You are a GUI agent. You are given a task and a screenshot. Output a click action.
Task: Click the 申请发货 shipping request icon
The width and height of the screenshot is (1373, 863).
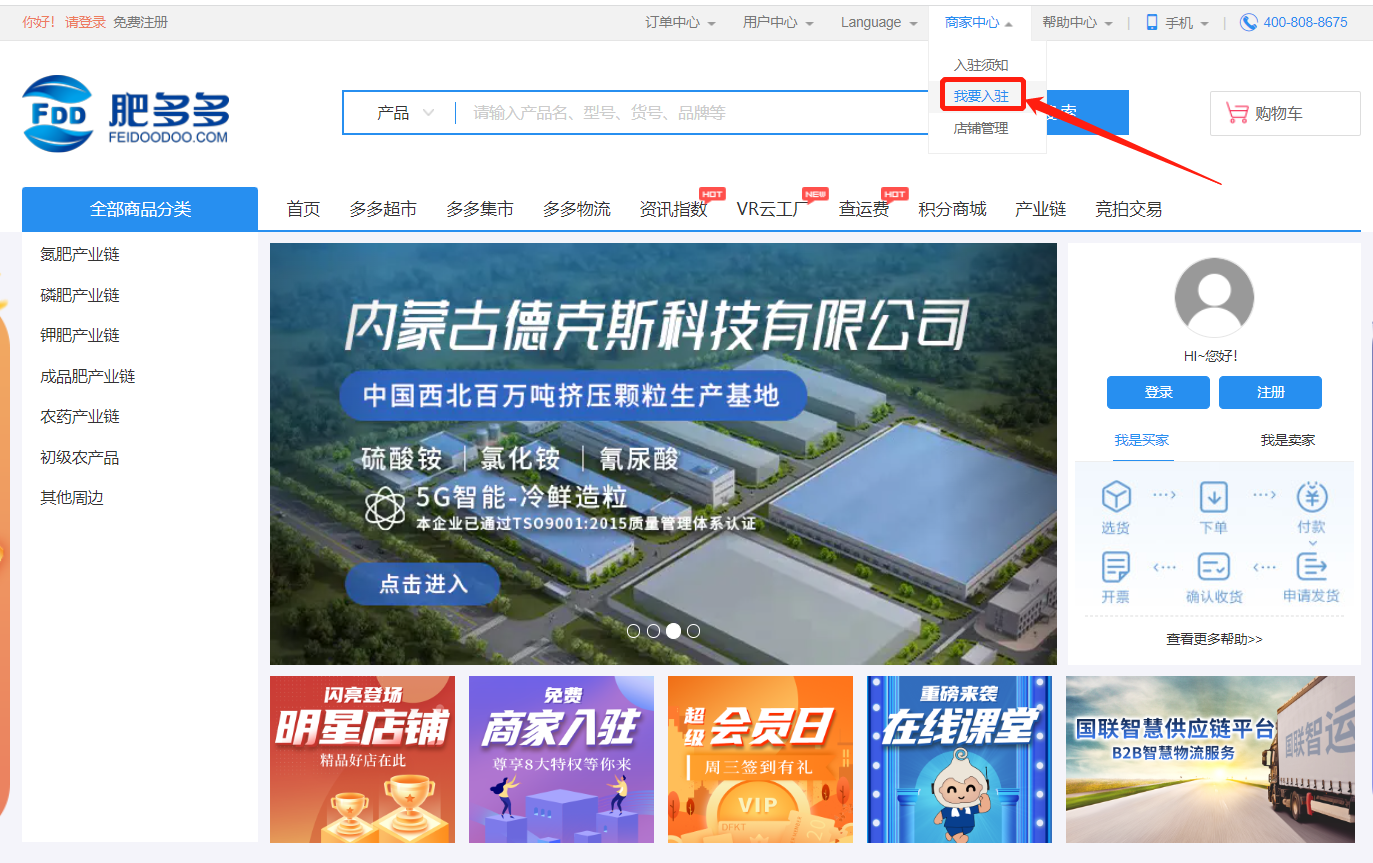click(1312, 567)
